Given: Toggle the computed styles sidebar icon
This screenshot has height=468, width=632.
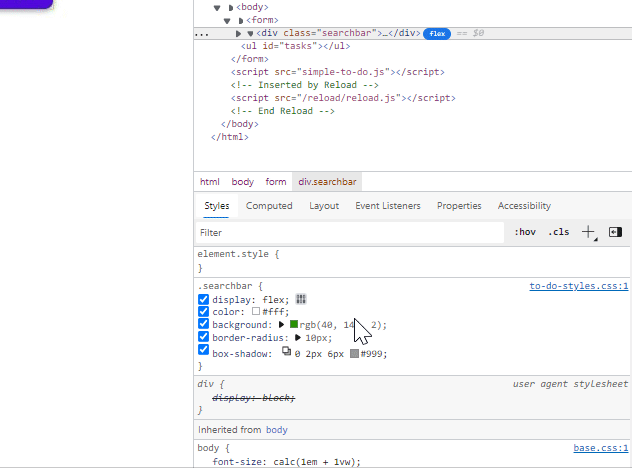Looking at the screenshot, I should pos(615,232).
